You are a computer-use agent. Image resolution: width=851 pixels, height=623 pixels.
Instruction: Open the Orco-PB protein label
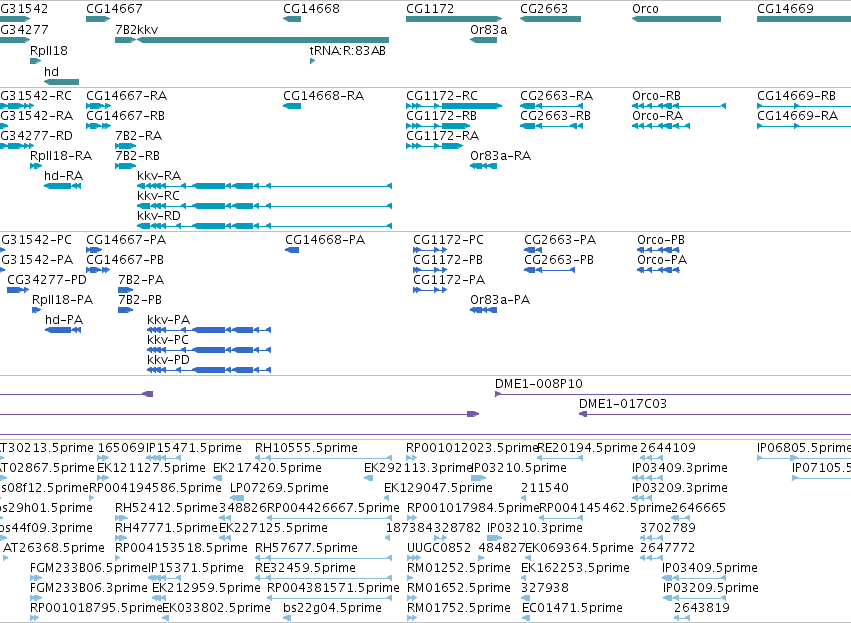pos(661,240)
